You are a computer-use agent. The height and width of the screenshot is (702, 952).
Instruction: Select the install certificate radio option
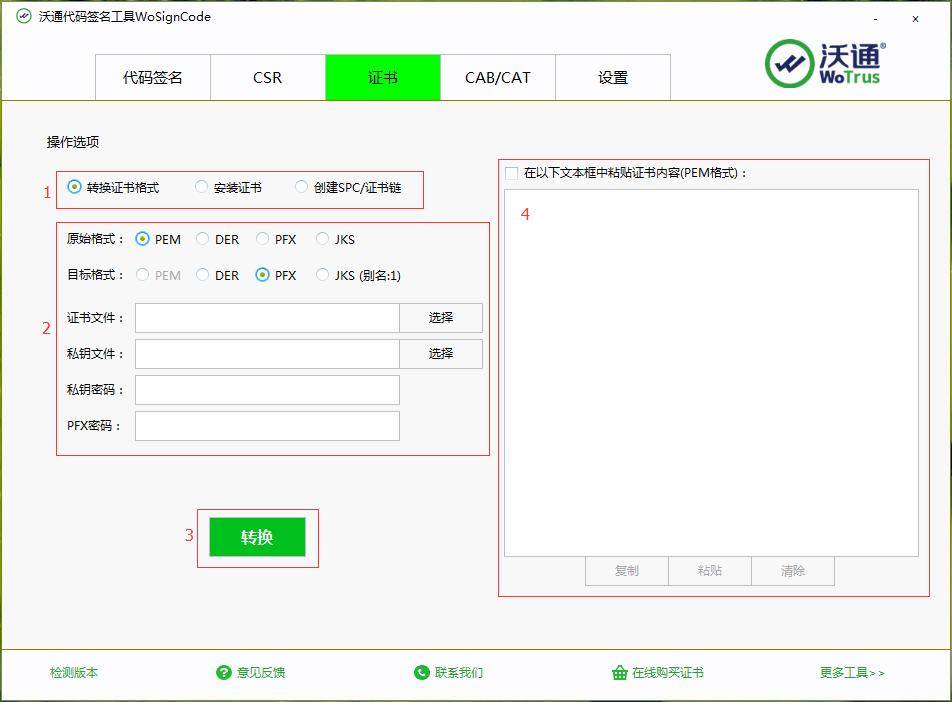click(x=202, y=187)
